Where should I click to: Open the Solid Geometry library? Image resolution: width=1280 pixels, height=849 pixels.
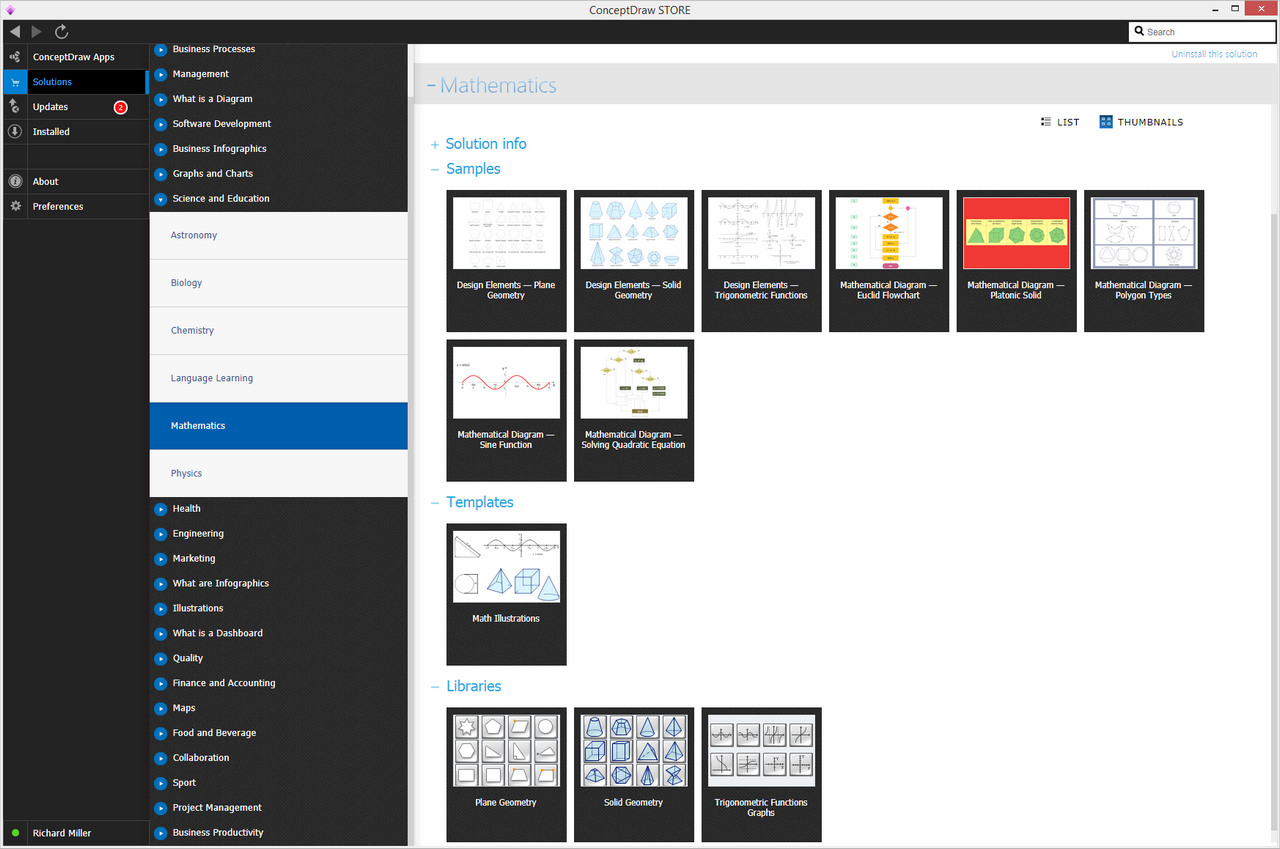633,775
